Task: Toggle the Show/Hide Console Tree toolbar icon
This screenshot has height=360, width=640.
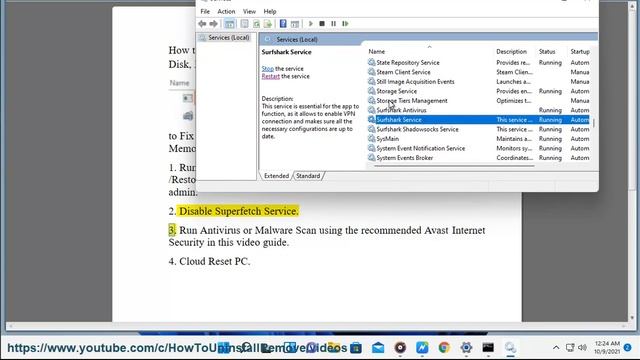Action: [230, 24]
